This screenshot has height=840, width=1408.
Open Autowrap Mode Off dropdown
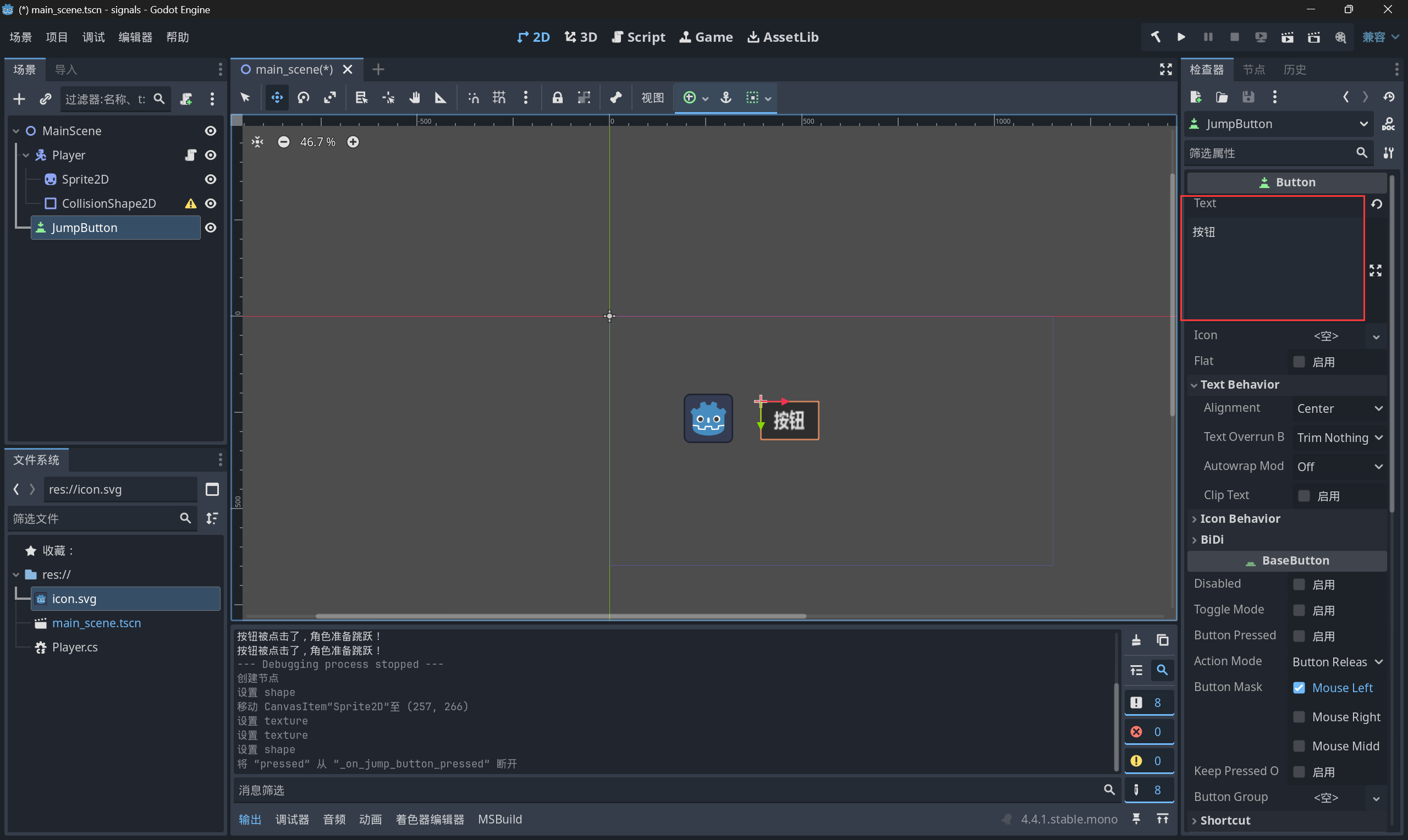pos(1338,467)
